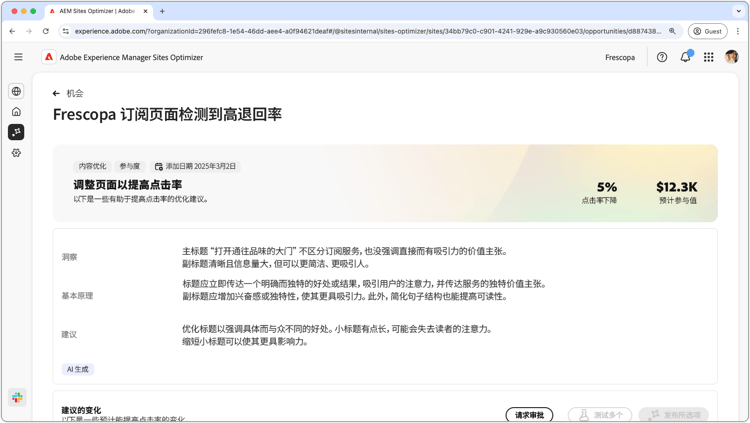The image size is (750, 423).
Task: Open the hamburger navigation menu
Action: click(18, 57)
